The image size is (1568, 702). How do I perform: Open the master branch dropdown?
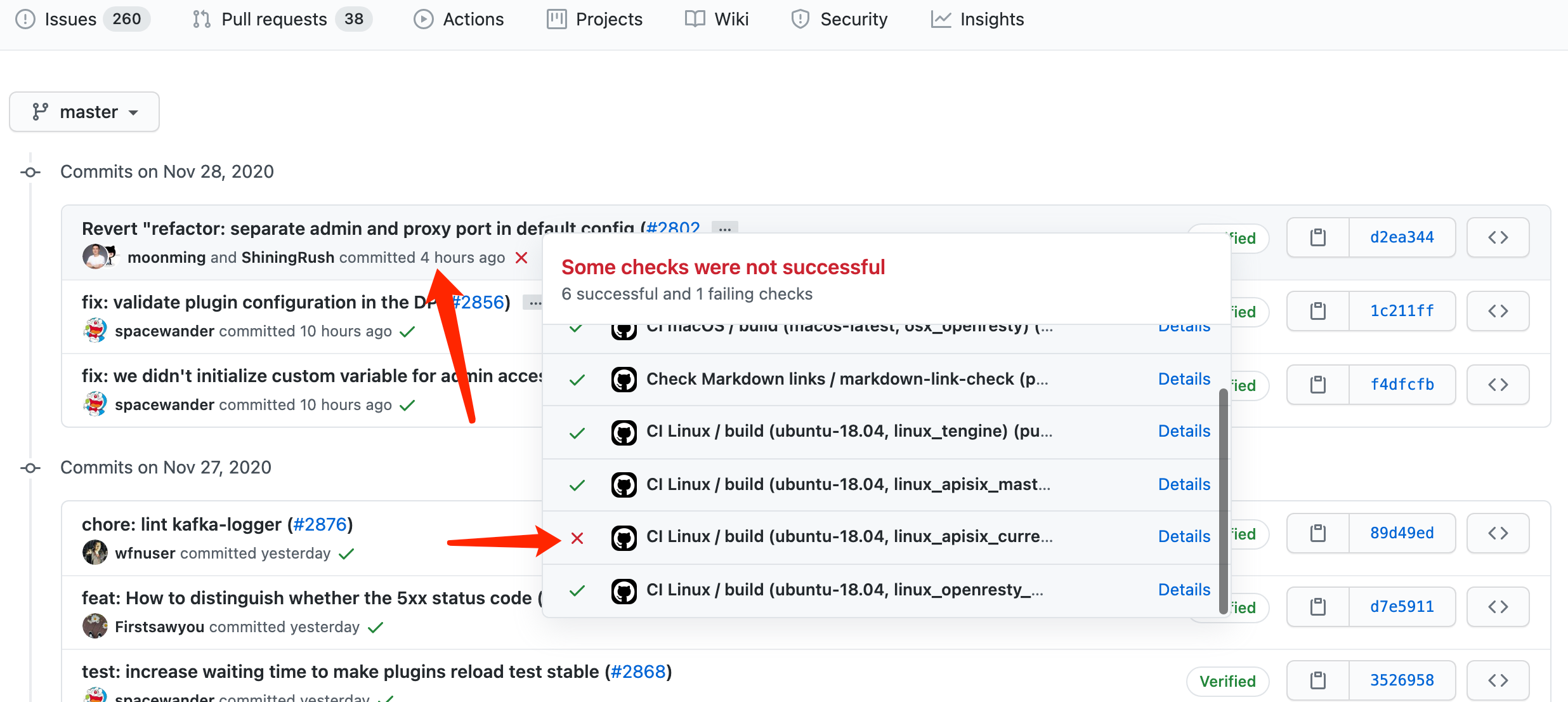click(84, 111)
